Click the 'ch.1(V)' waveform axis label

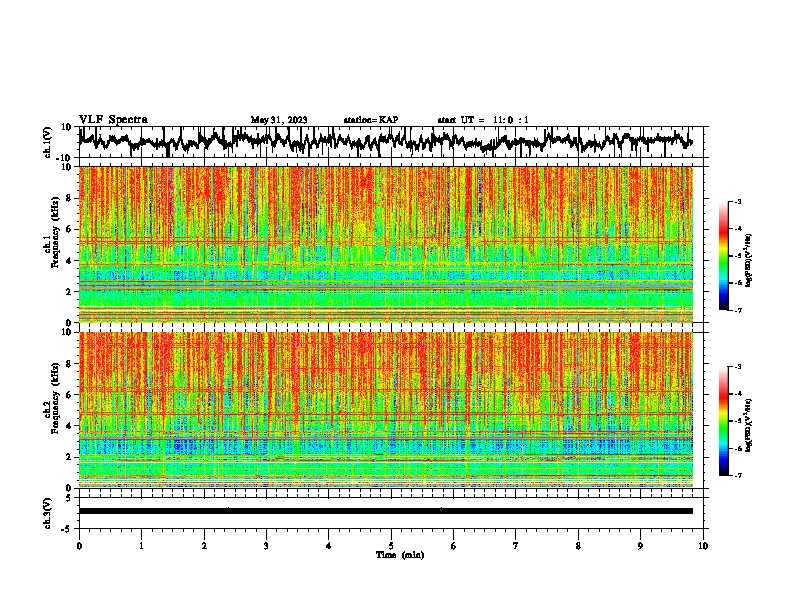tap(48, 142)
